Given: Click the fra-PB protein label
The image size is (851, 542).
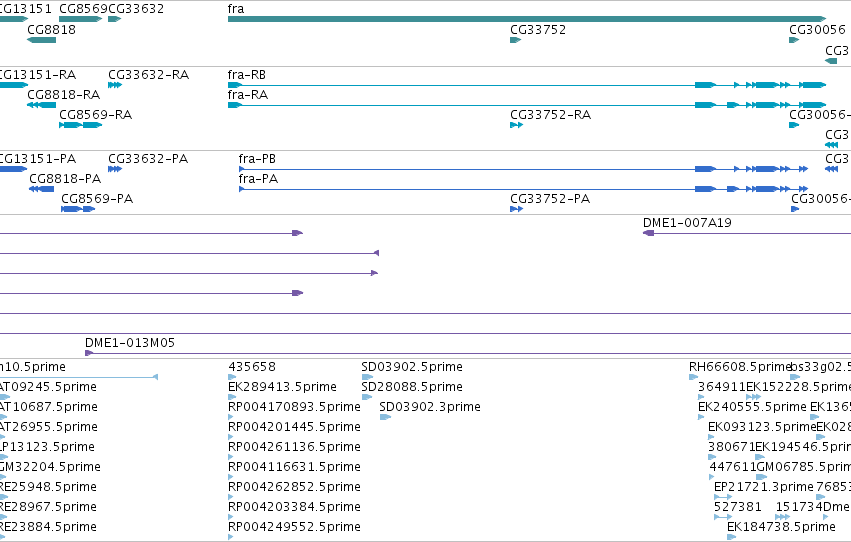Looking at the screenshot, I should pos(257,159).
